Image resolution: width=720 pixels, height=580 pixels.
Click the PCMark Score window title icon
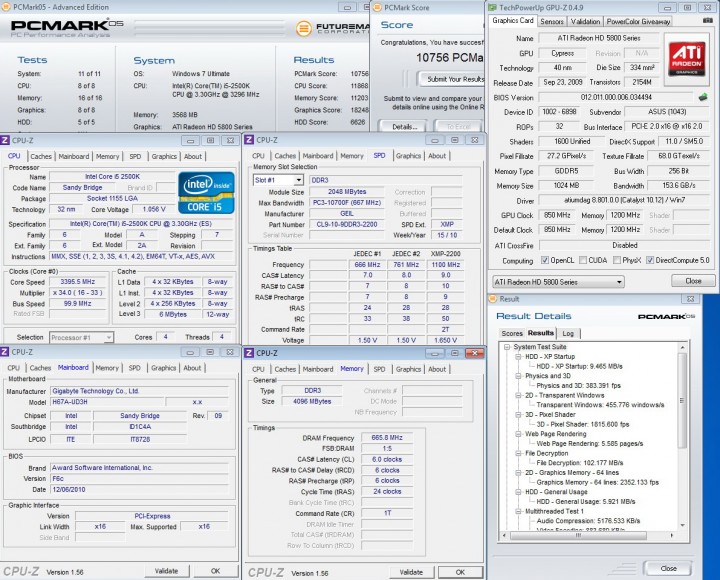pyautogui.click(x=377, y=7)
